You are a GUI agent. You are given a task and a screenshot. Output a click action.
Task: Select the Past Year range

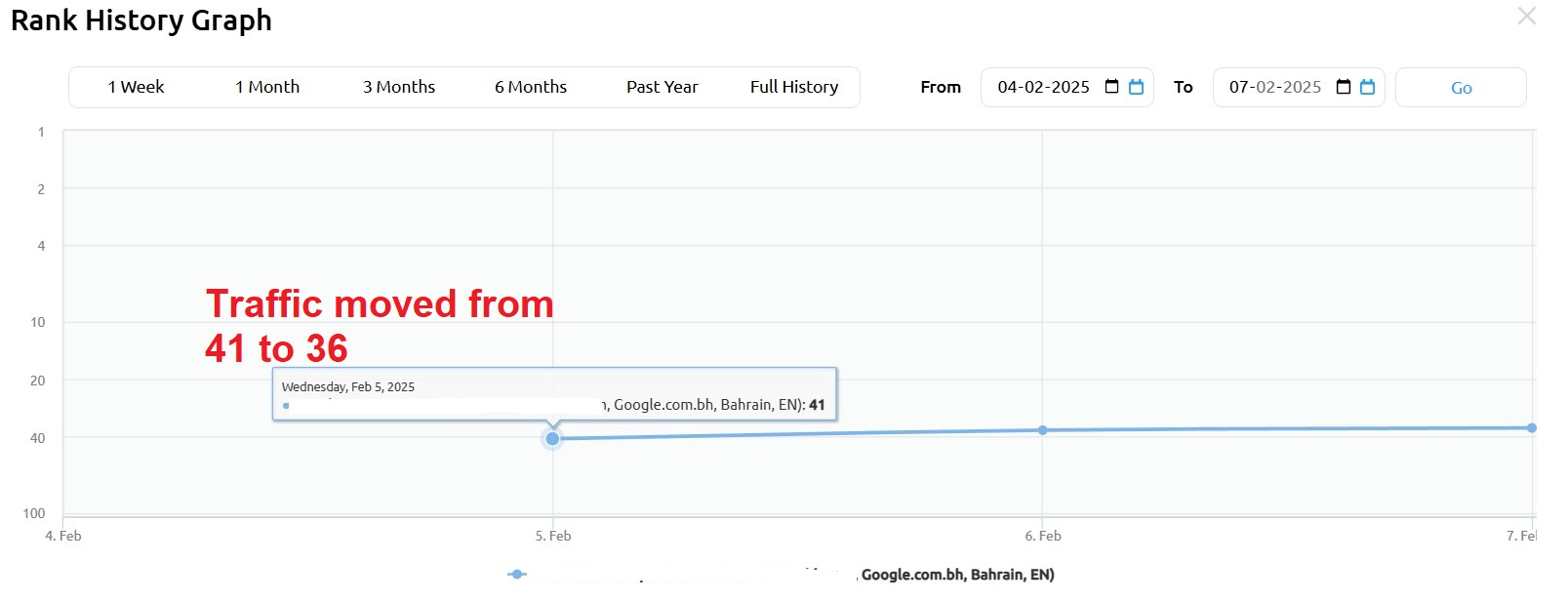coord(663,87)
